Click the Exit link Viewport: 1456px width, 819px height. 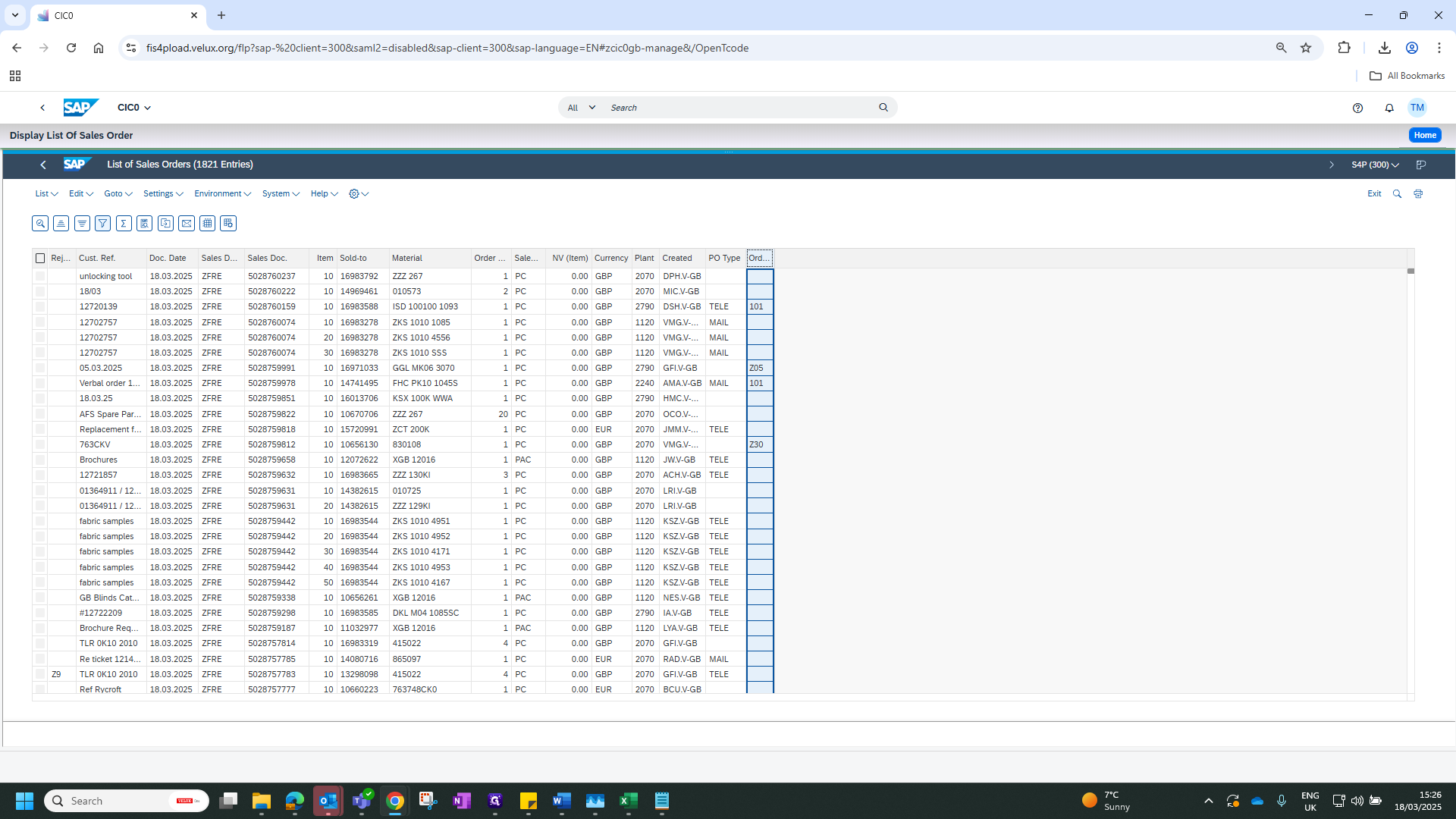pos(1374,194)
